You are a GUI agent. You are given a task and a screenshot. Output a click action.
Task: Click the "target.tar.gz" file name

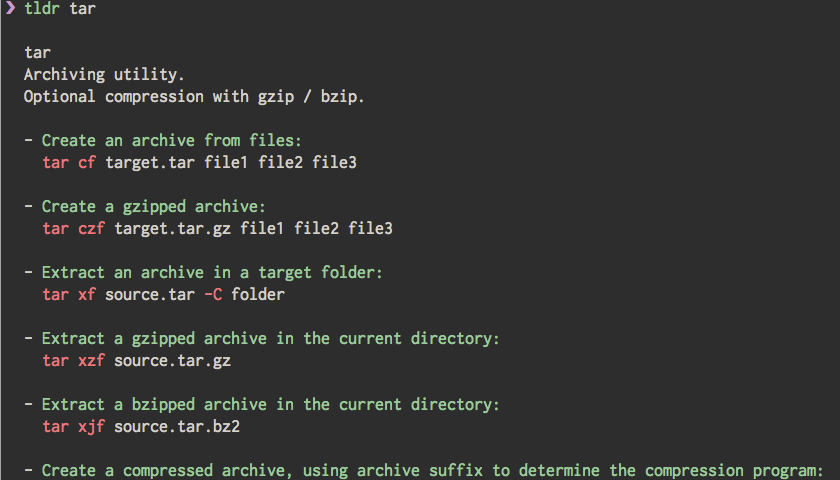click(172, 229)
